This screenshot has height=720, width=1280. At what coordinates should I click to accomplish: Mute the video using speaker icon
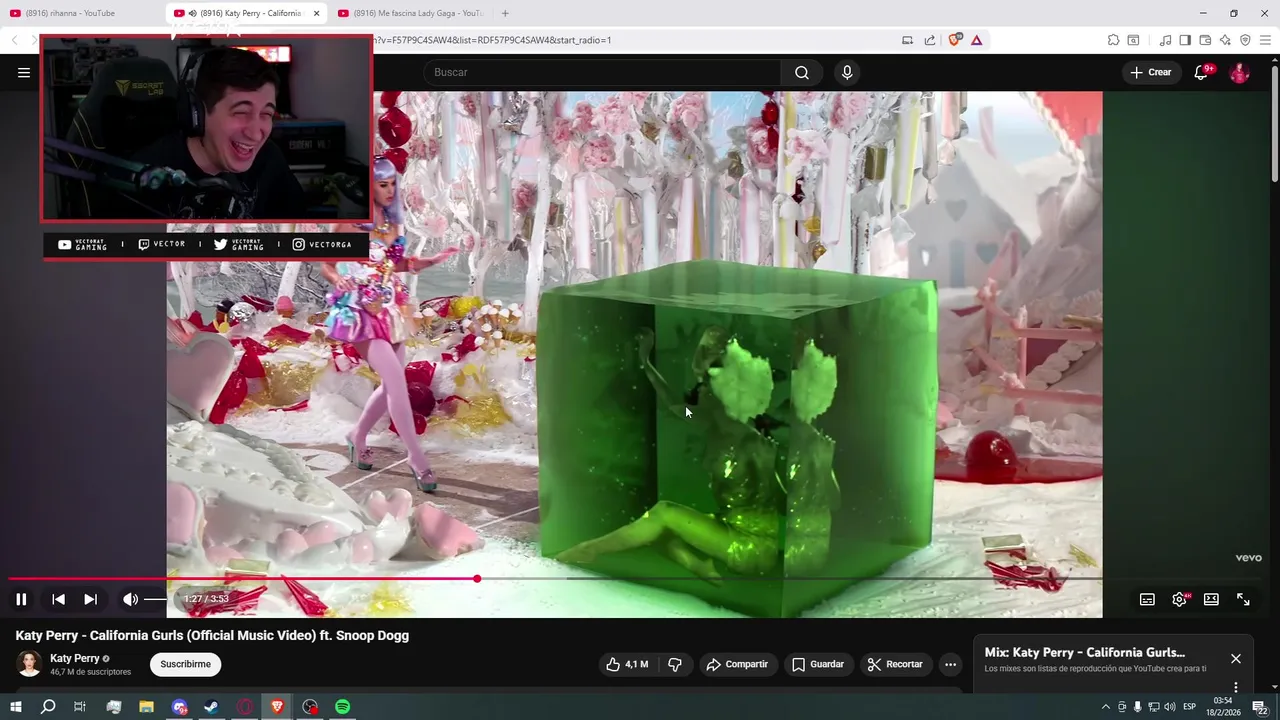coord(130,599)
